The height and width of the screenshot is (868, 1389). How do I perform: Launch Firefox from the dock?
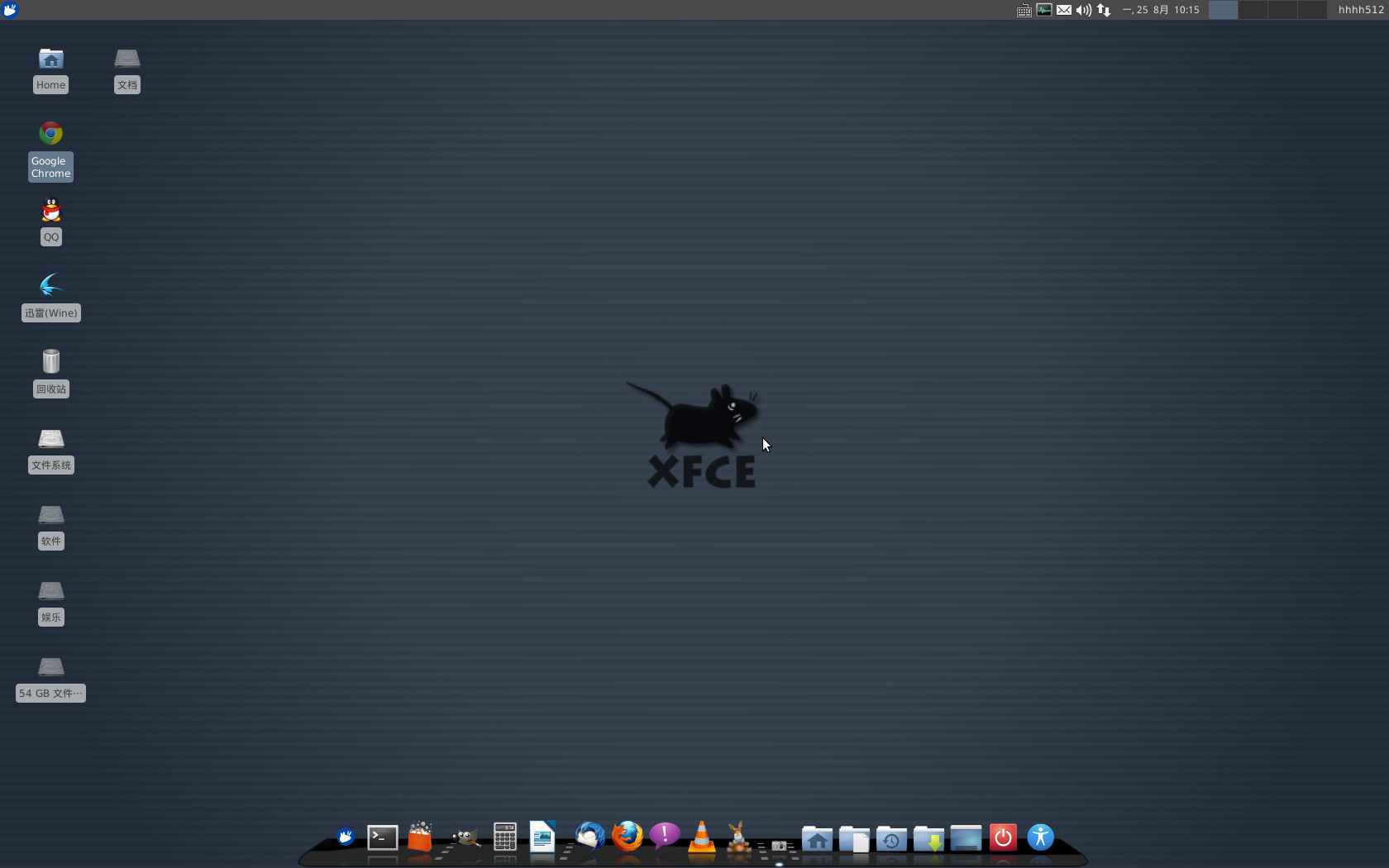[628, 837]
